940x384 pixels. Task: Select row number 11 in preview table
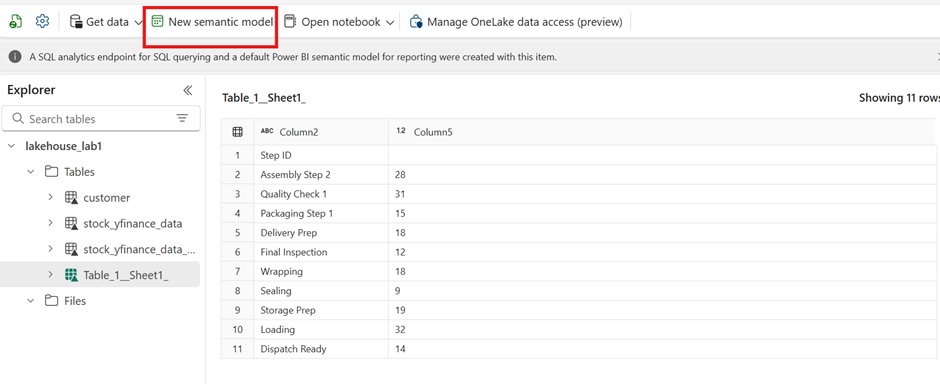pyautogui.click(x=237, y=349)
